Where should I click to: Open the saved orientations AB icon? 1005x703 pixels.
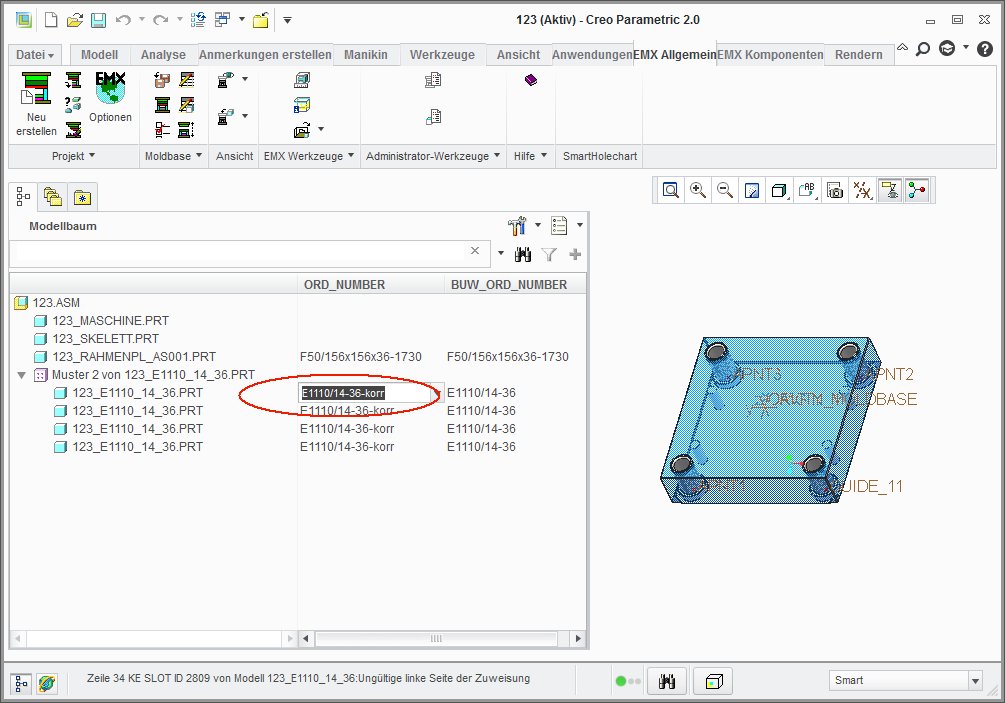[807, 190]
